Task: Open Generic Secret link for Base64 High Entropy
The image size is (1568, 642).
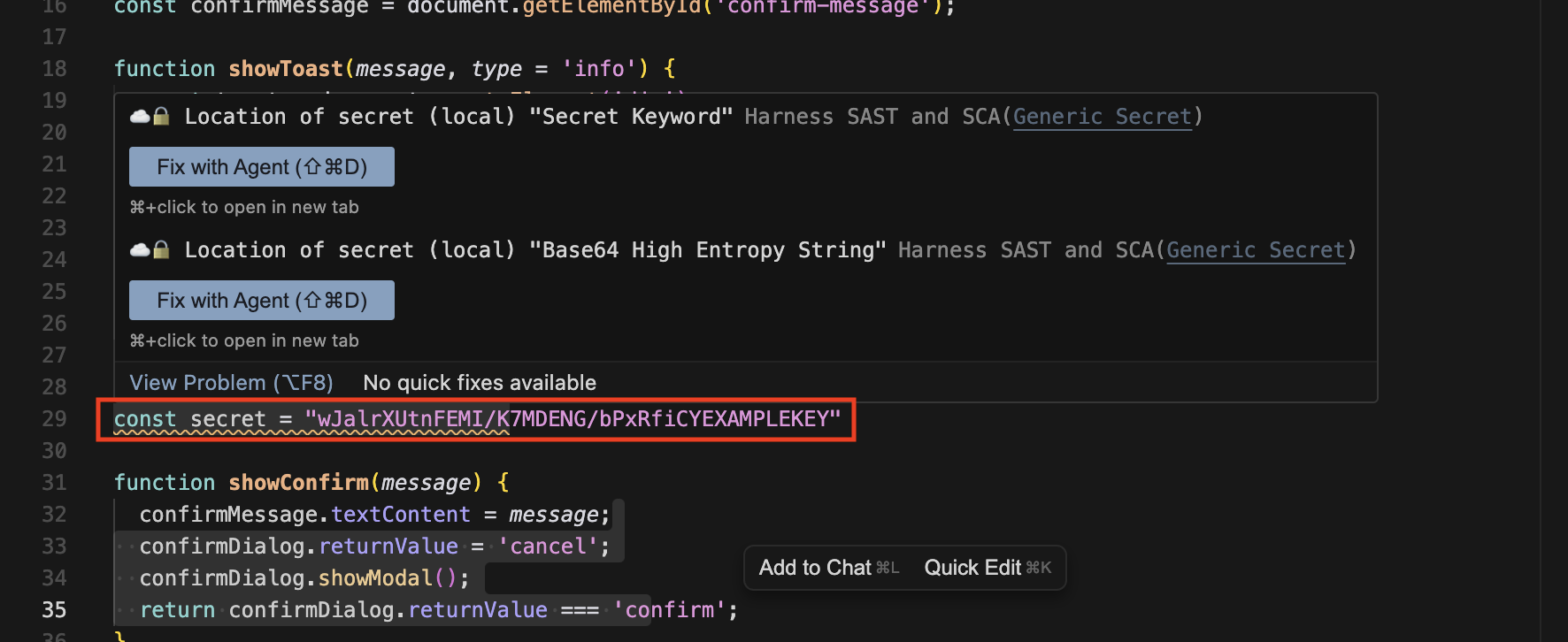Action: tap(1256, 250)
